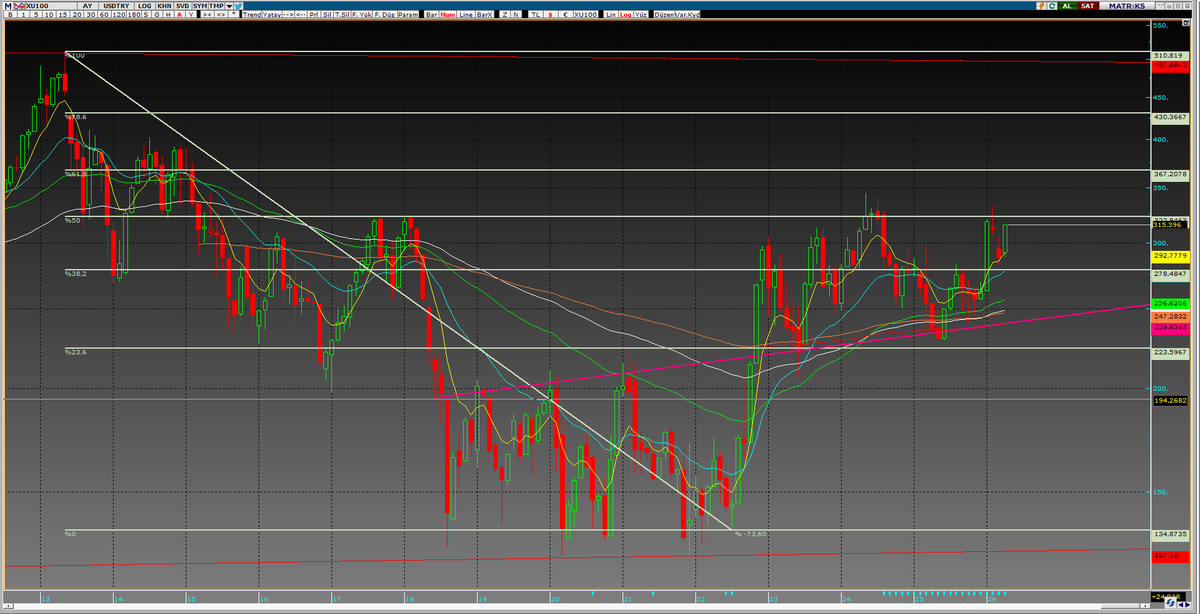The width and height of the screenshot is (1200, 614).
Task: Select the H weekly period button
Action: click(168, 15)
